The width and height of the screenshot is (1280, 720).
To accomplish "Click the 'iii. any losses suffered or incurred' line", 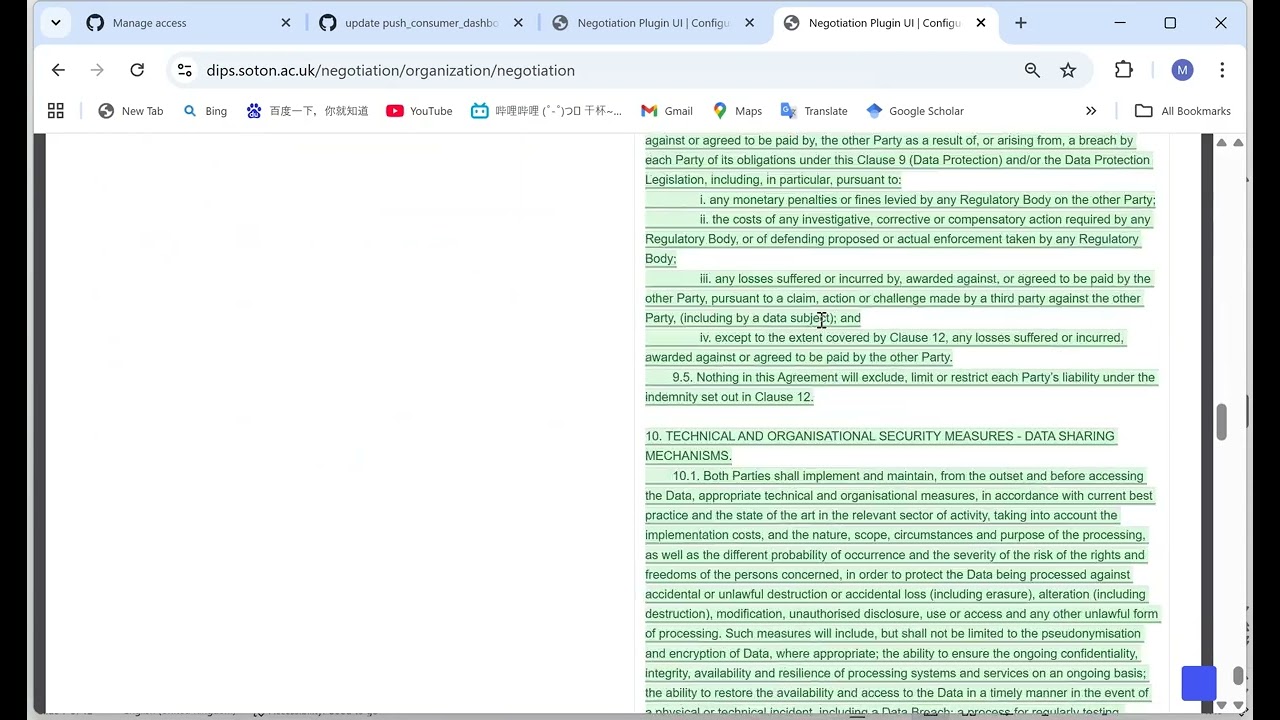I will (x=925, y=279).
